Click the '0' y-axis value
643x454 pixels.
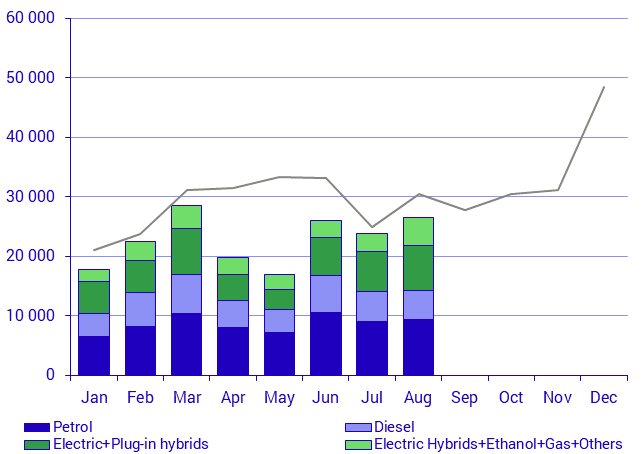(x=50, y=375)
